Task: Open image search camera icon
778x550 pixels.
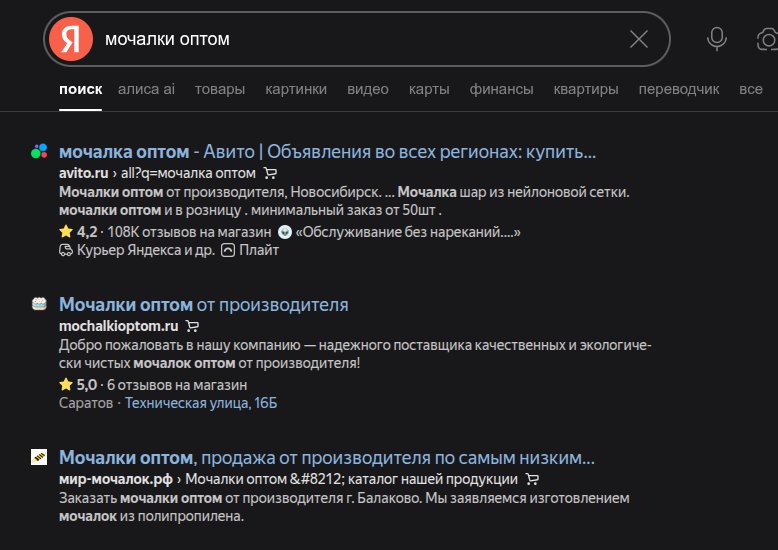Action: tap(766, 39)
